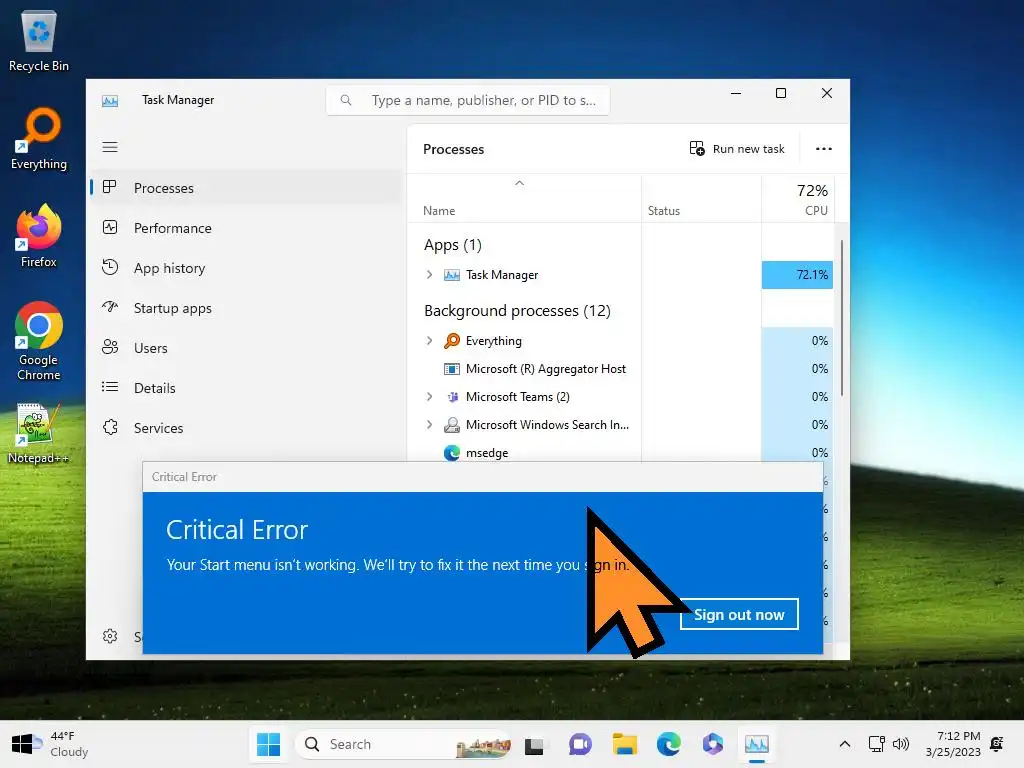This screenshot has width=1024, height=768.
Task: Launch the Everything desktop shortcut
Action: [39, 139]
